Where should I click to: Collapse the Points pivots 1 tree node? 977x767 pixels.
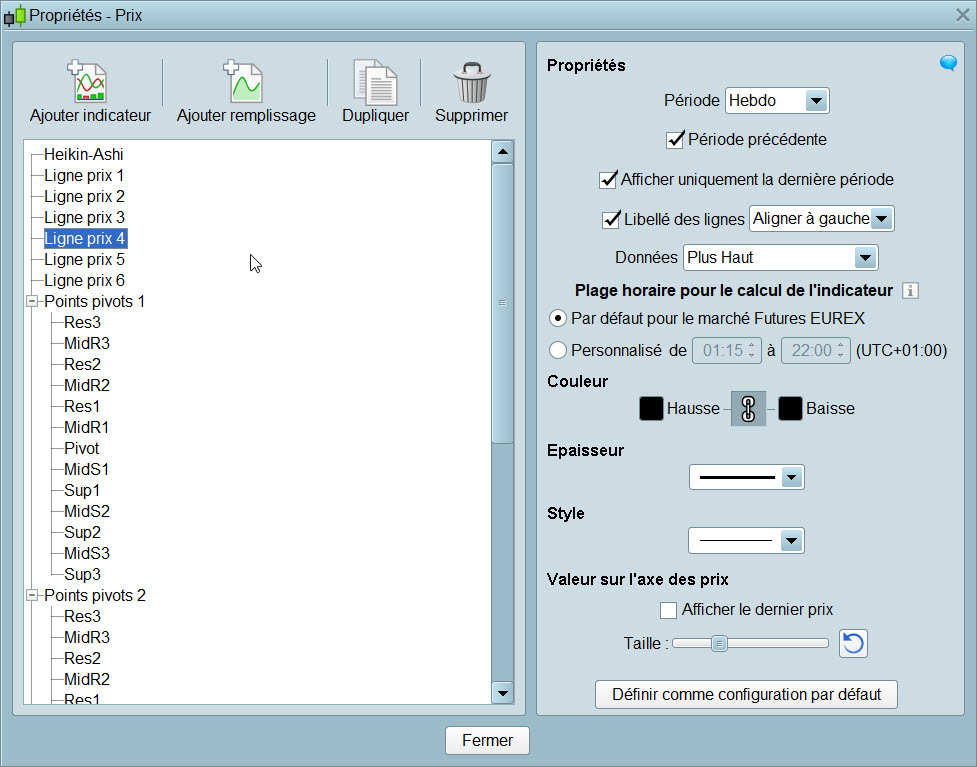(x=32, y=302)
